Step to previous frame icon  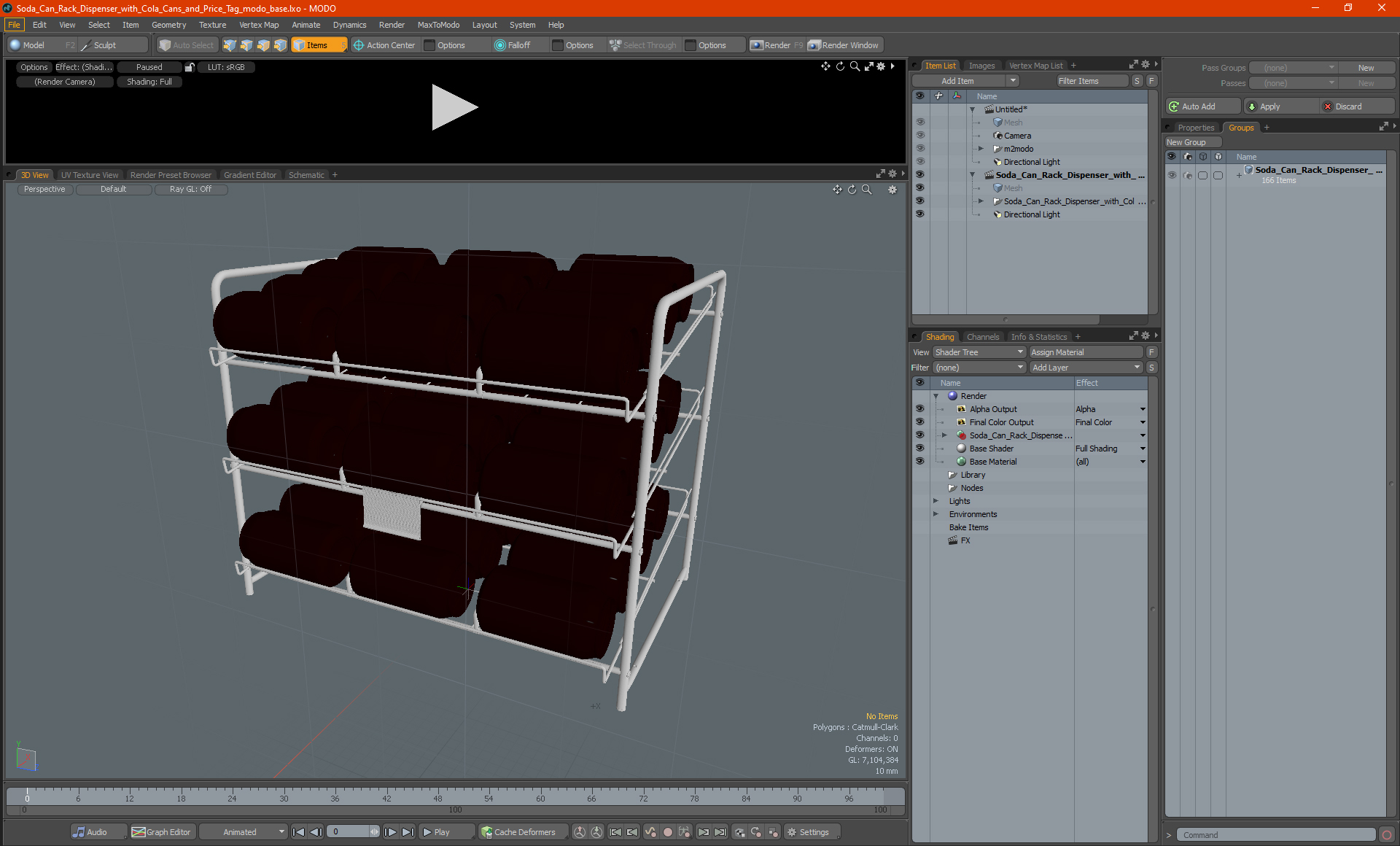coord(316,832)
